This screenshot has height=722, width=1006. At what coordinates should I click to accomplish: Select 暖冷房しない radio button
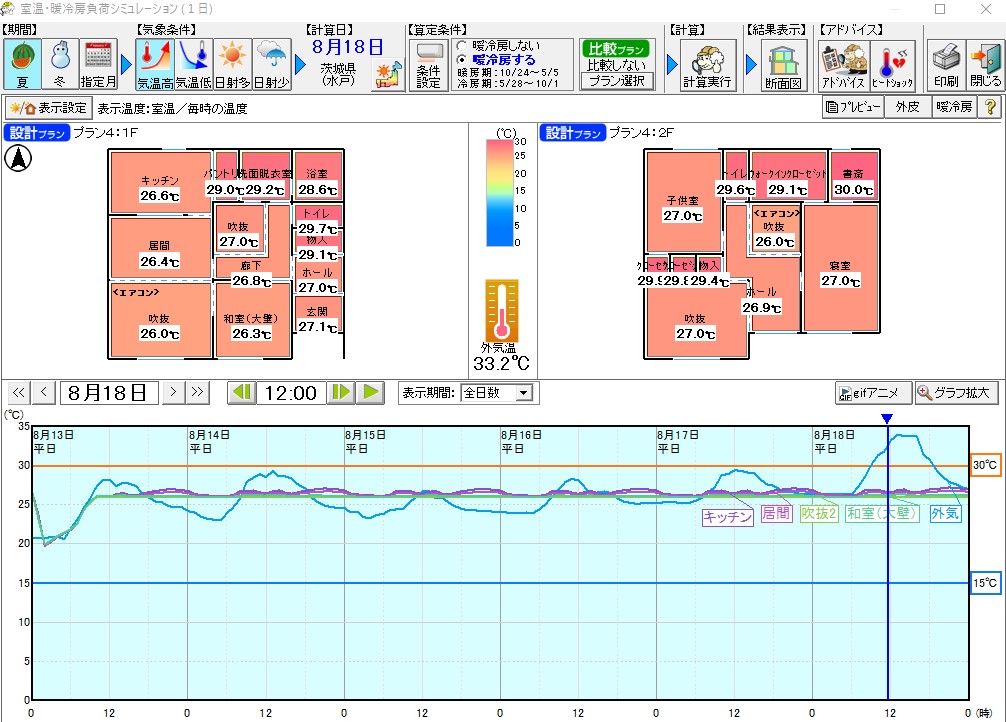click(x=461, y=46)
